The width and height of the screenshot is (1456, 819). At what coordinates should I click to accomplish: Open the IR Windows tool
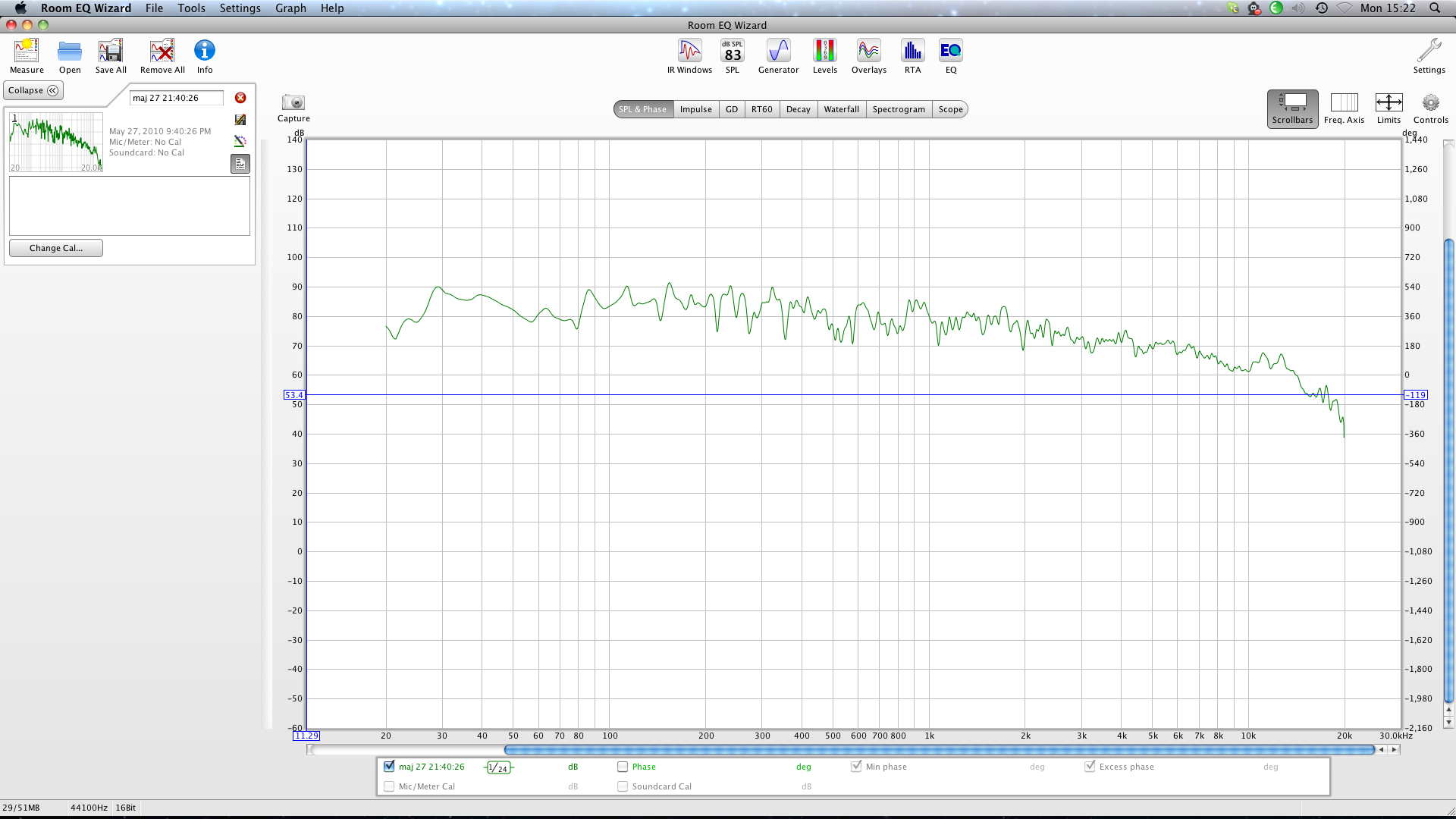[689, 52]
